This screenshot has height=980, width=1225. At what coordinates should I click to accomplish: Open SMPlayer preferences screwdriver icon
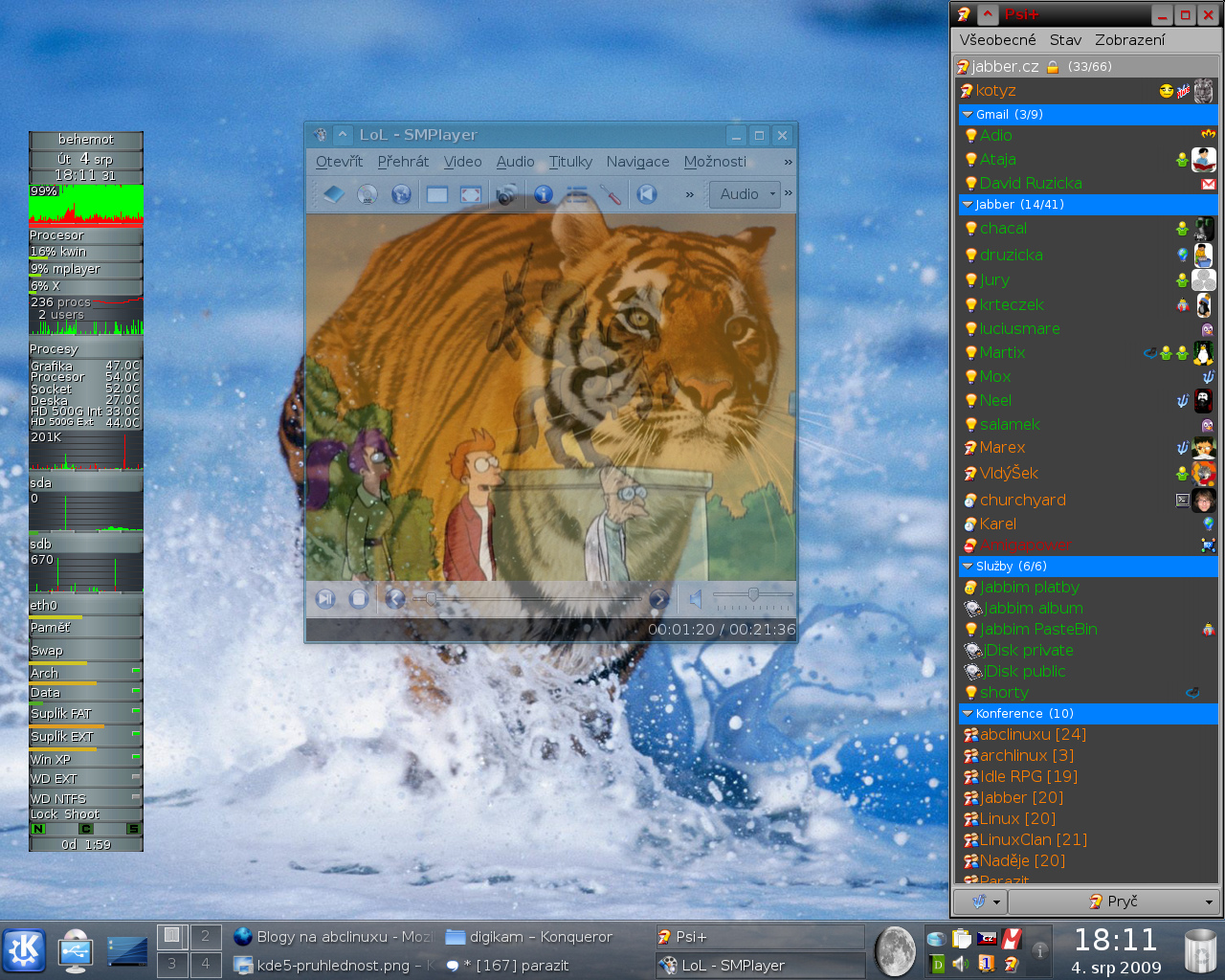(x=611, y=194)
